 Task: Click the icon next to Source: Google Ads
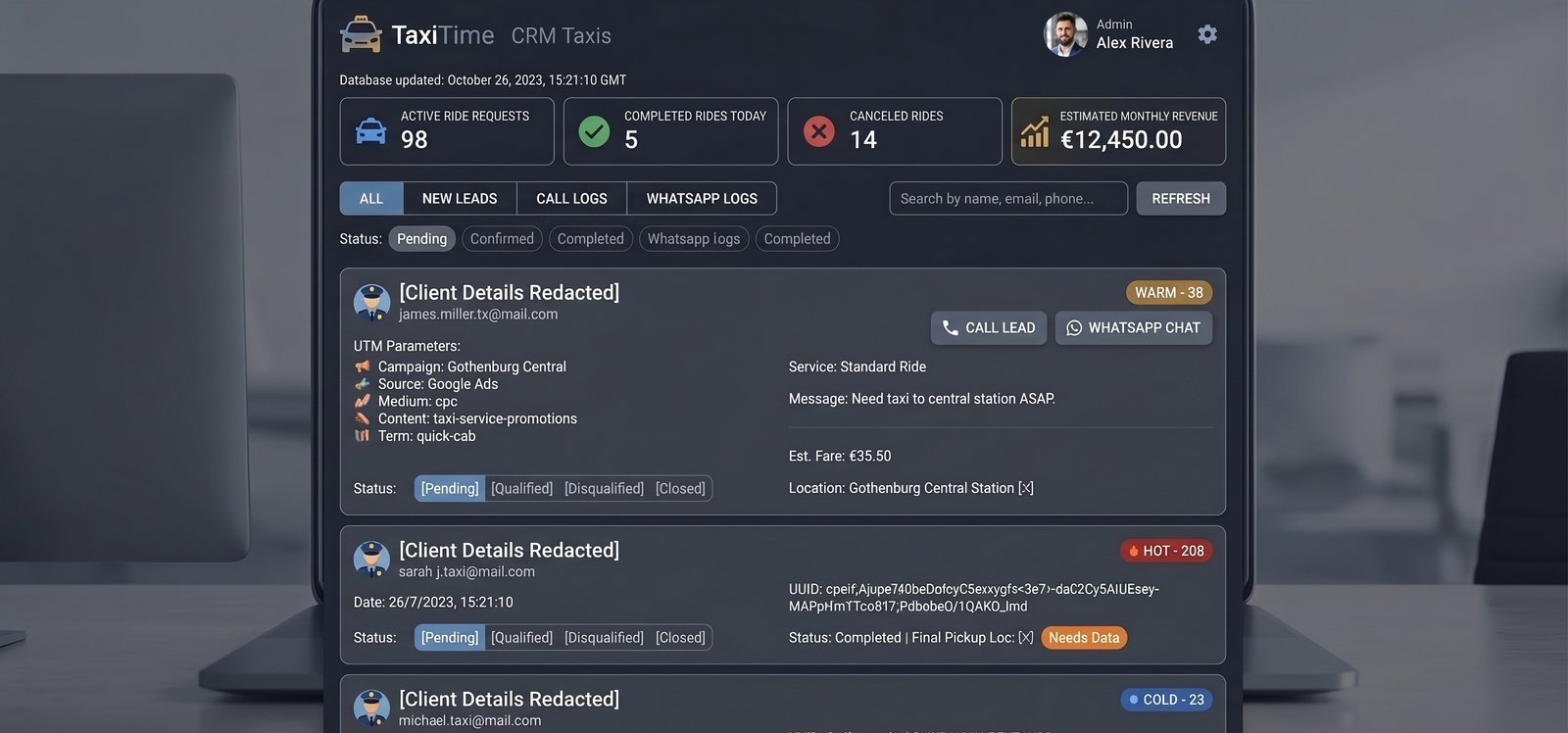pos(363,384)
